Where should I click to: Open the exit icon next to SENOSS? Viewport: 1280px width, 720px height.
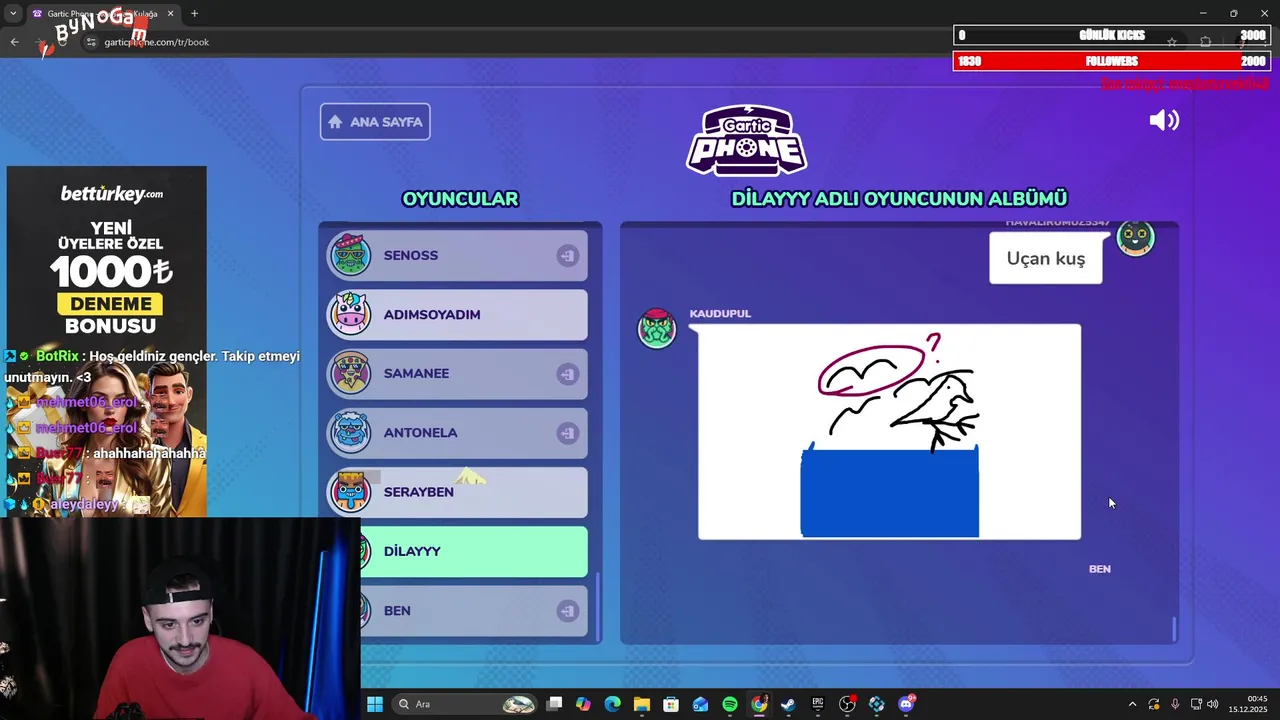coord(567,256)
